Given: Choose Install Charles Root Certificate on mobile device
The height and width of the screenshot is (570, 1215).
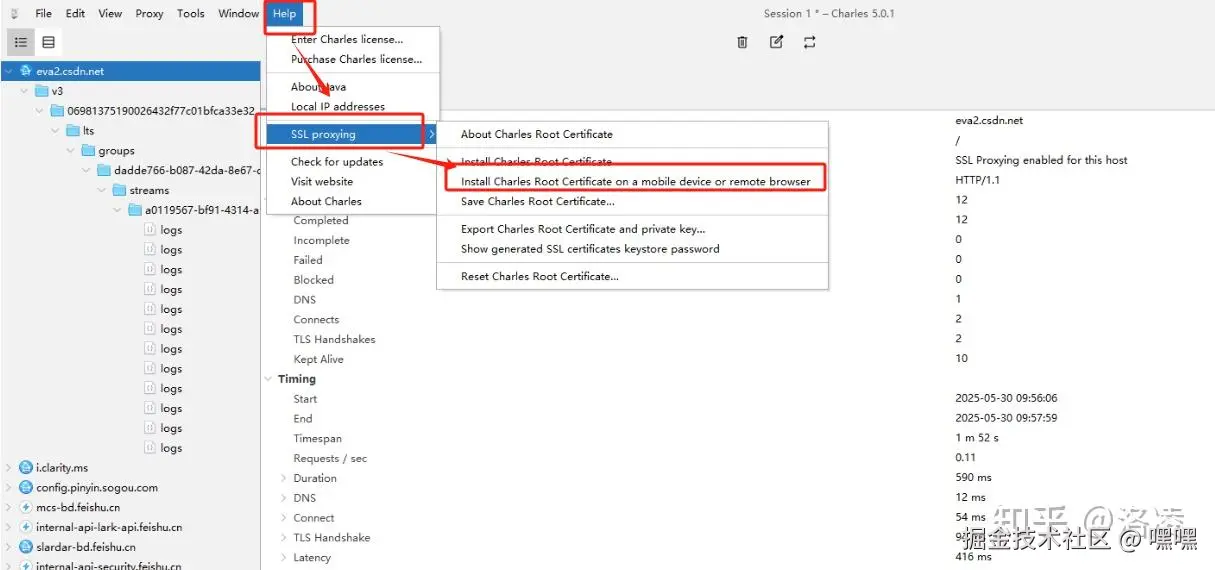Looking at the screenshot, I should coord(635,182).
